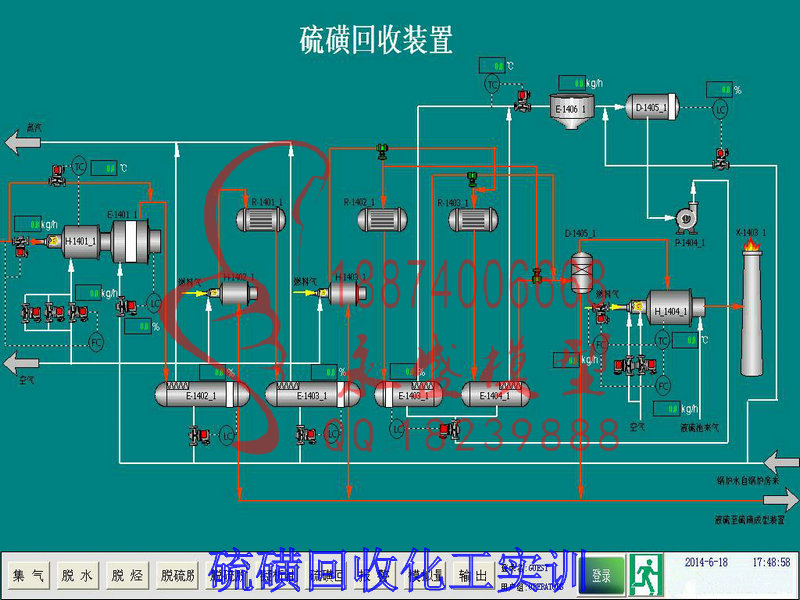The image size is (800, 600).
Task: Click the 空气 air arrow on left
Action: [21, 363]
